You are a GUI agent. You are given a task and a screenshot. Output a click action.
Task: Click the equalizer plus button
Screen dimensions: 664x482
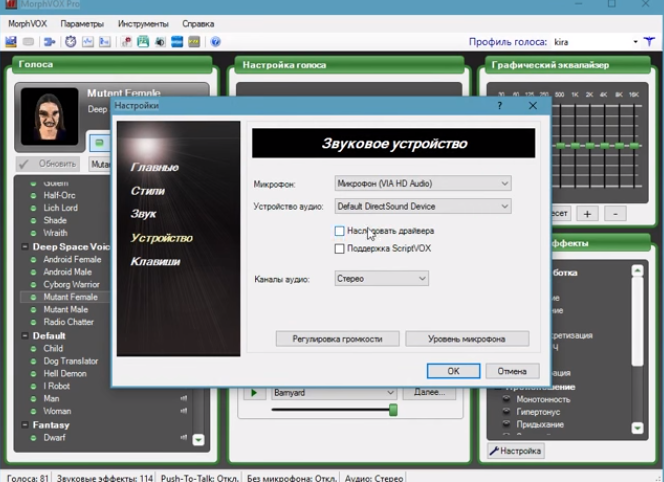click(587, 214)
